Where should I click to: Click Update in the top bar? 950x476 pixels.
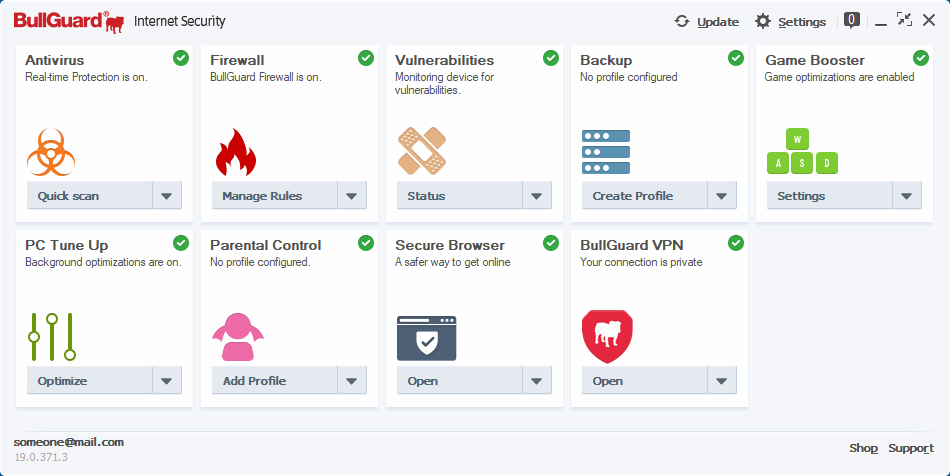tap(706, 21)
